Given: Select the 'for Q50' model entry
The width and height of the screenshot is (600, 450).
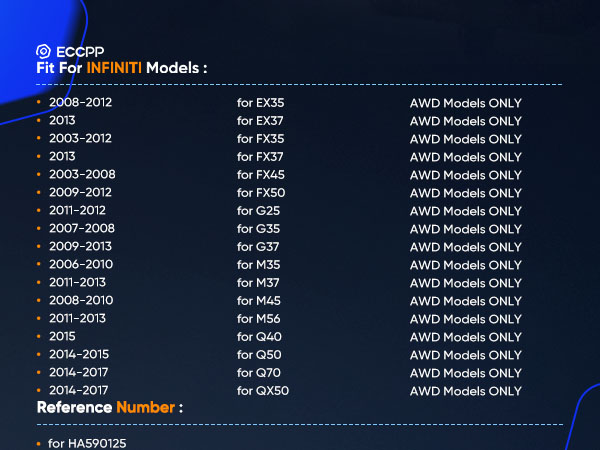Looking at the screenshot, I should [258, 355].
